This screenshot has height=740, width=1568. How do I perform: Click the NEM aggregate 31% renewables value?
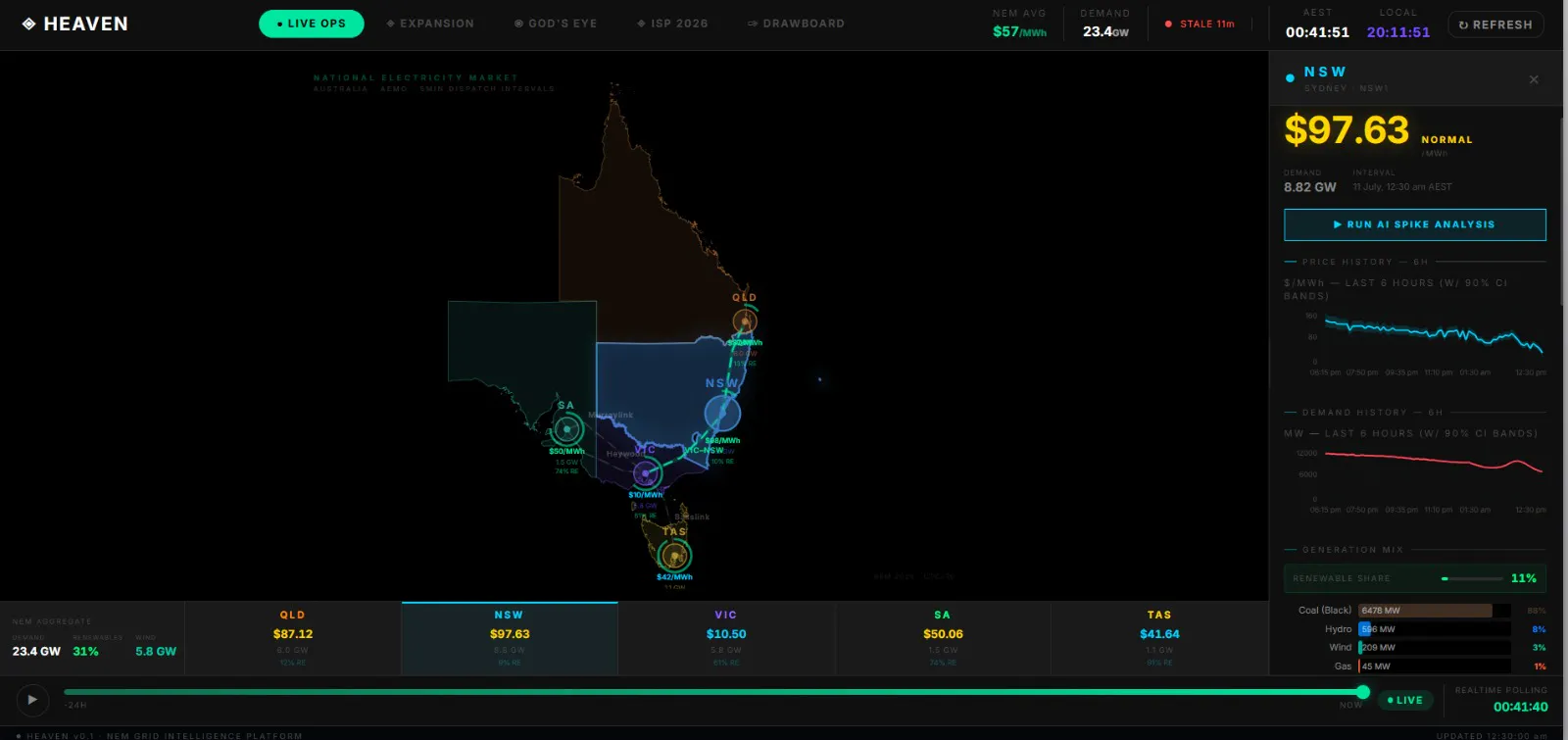coord(85,652)
